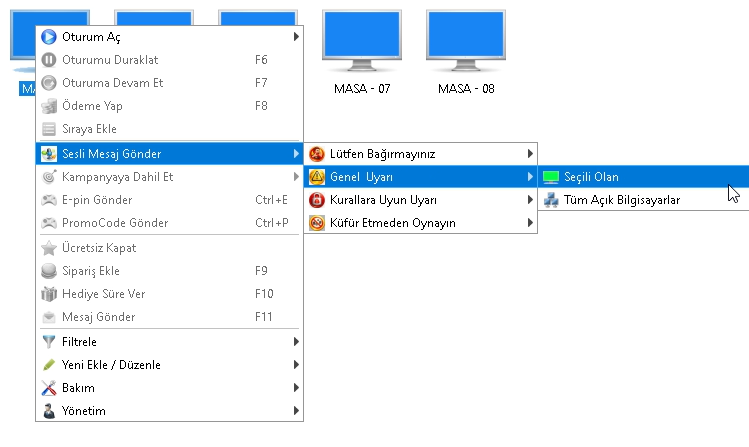
Task: Choose the Seçili Olan menu option
Action: [x=591, y=177]
